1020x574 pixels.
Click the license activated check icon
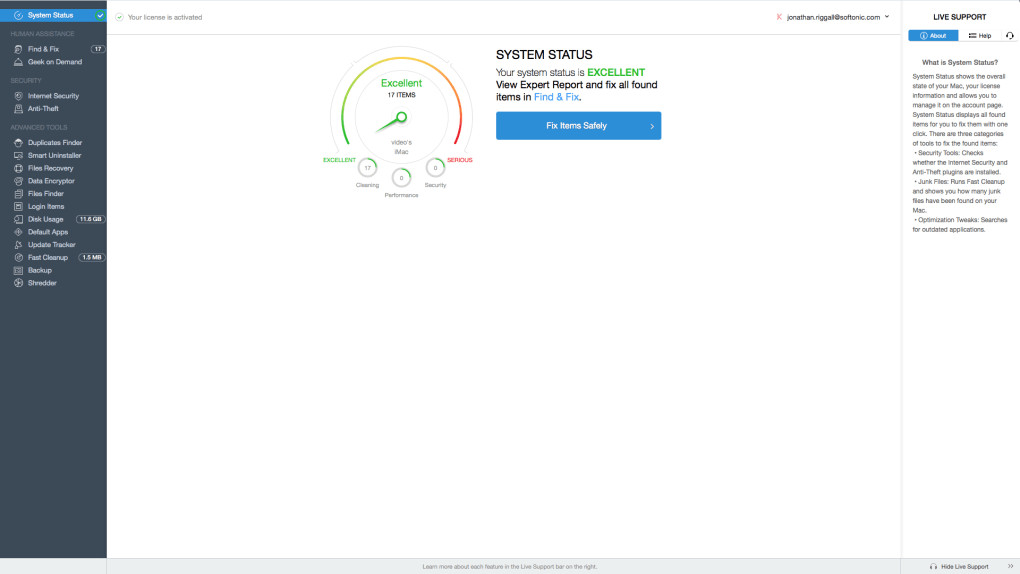coord(120,18)
